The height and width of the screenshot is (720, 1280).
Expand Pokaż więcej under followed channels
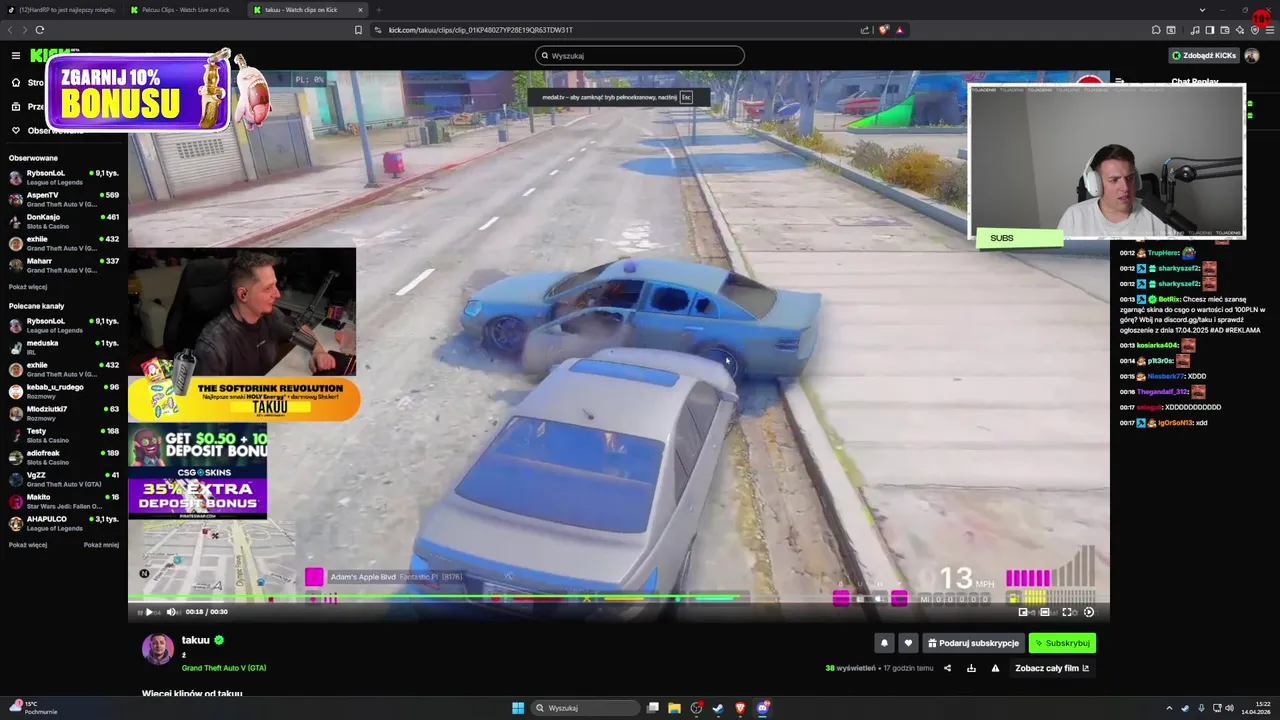click(28, 287)
